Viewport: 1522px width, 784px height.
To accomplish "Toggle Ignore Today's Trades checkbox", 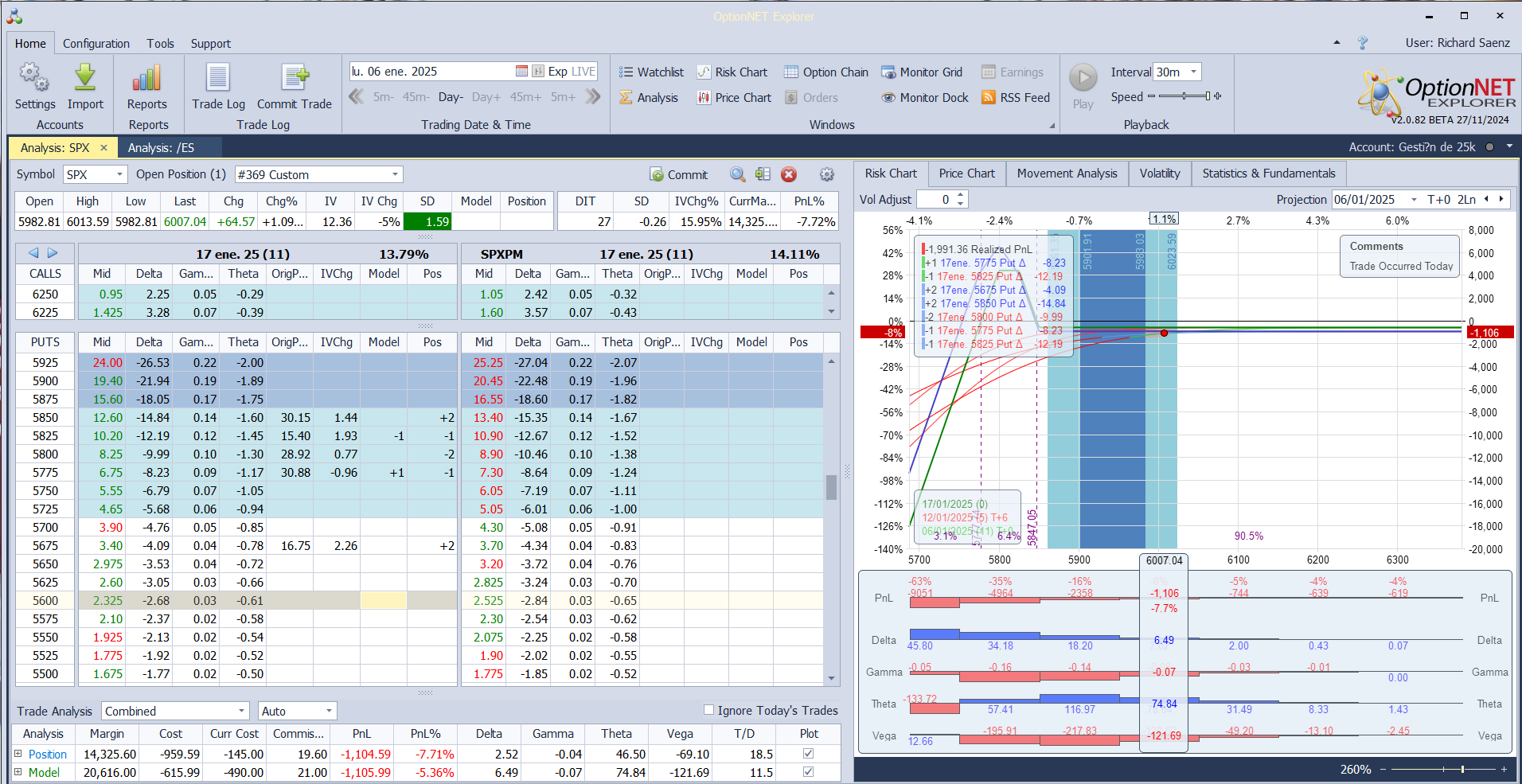I will point(708,710).
